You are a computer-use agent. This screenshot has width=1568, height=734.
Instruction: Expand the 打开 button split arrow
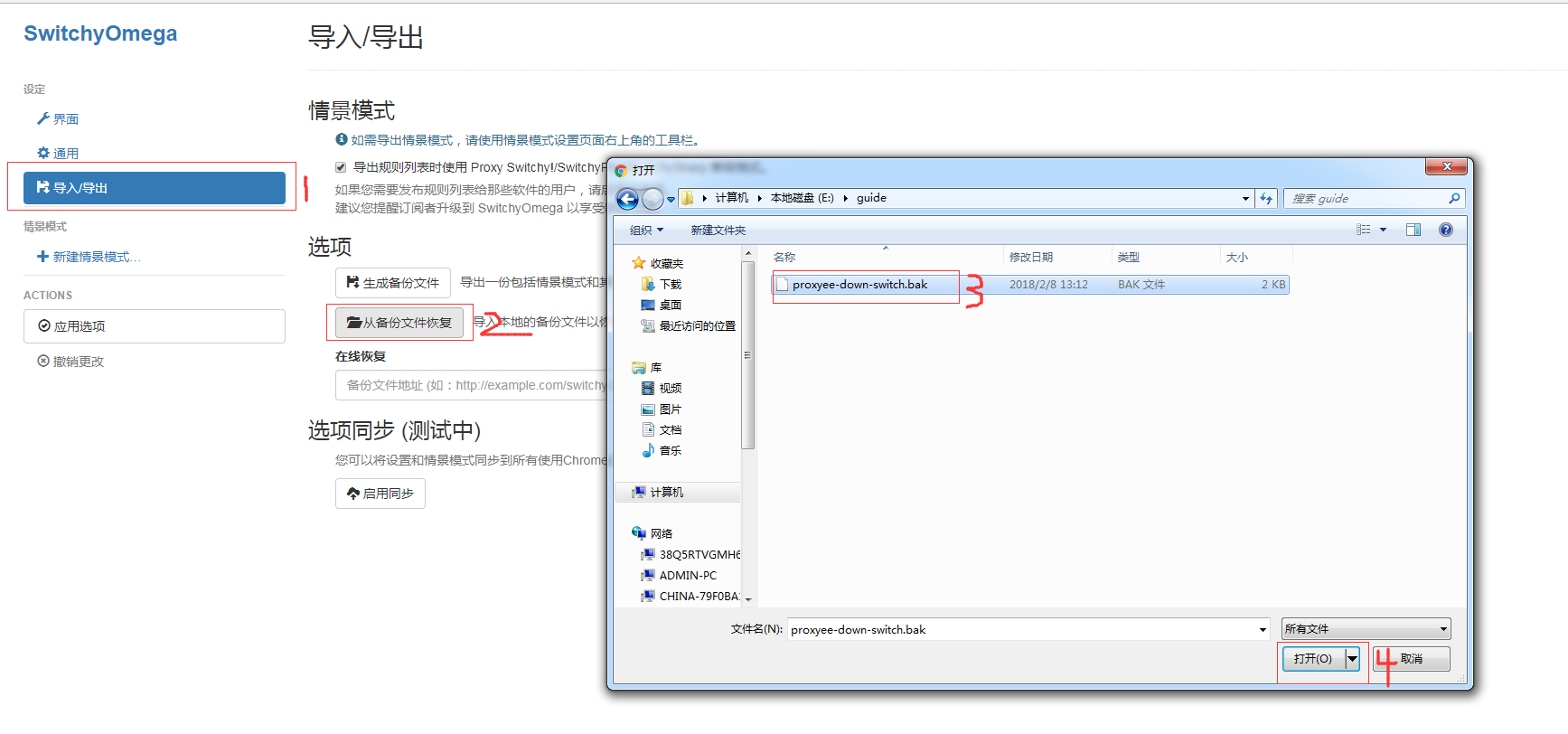pos(1352,659)
